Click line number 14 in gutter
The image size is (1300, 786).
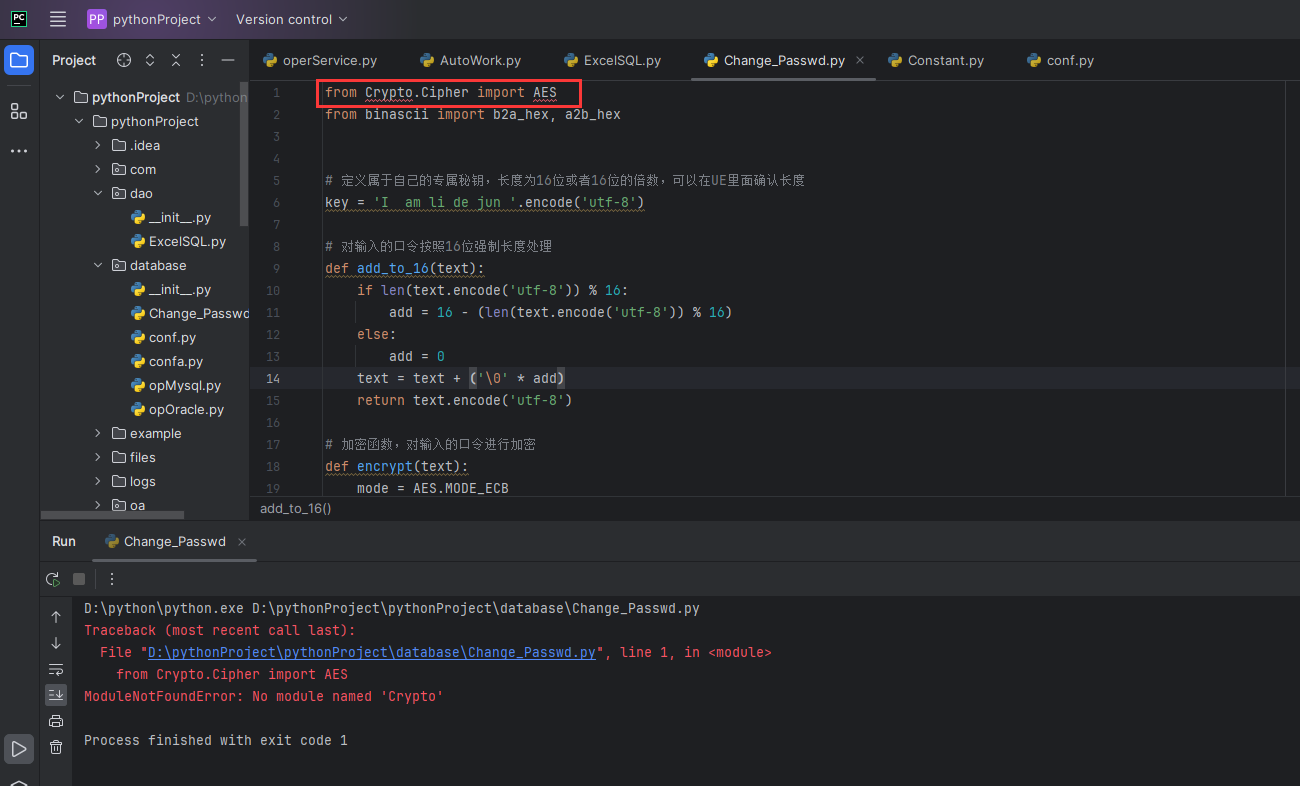pyautogui.click(x=274, y=378)
